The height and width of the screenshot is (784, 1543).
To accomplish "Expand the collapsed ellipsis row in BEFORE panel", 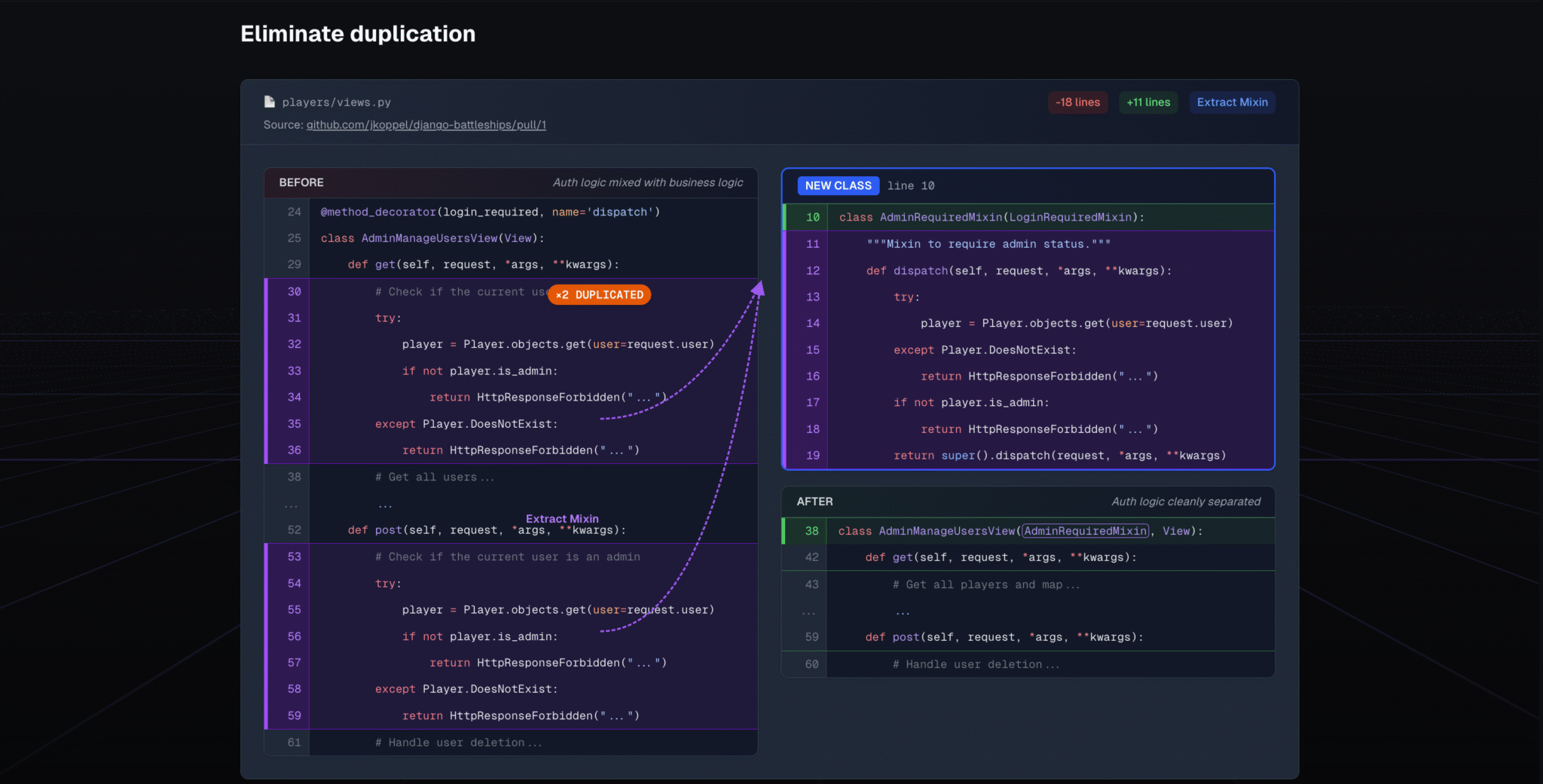I will [385, 504].
